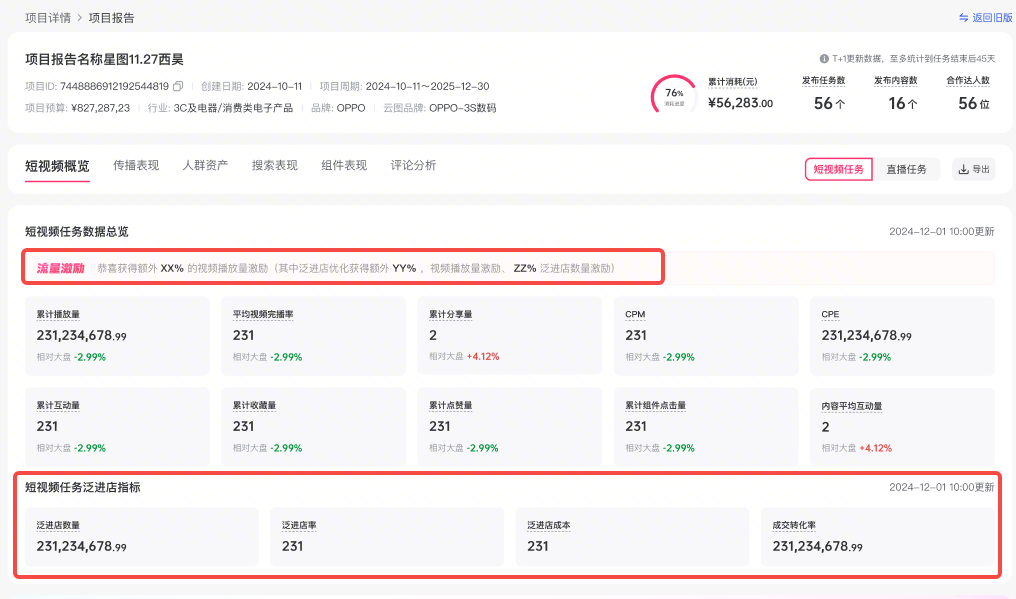Go to the 组件表现 tab

[344, 165]
